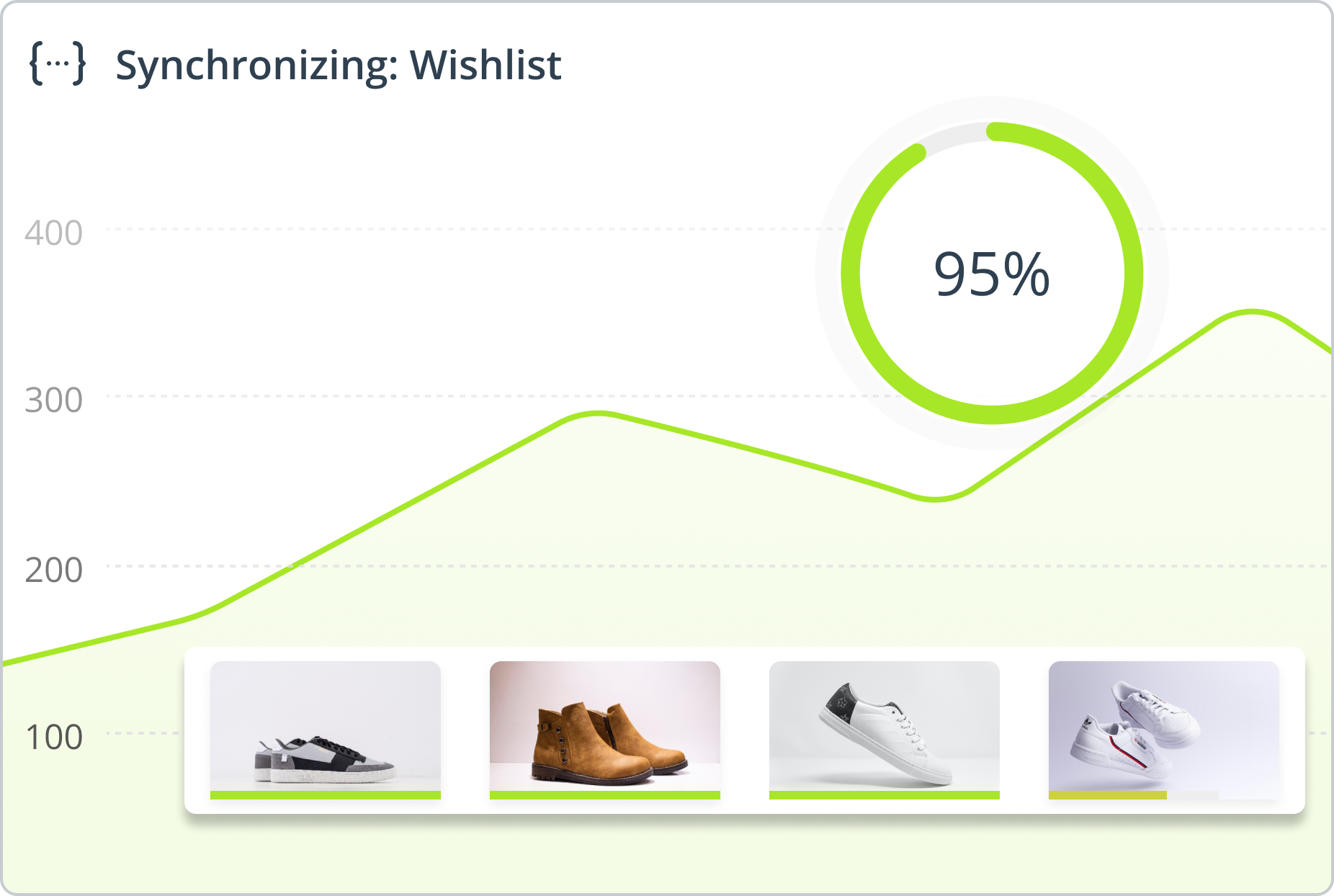Image resolution: width=1334 pixels, height=896 pixels.
Task: Click partial yellow progress bar under last thumbnail
Action: pos(1108,795)
